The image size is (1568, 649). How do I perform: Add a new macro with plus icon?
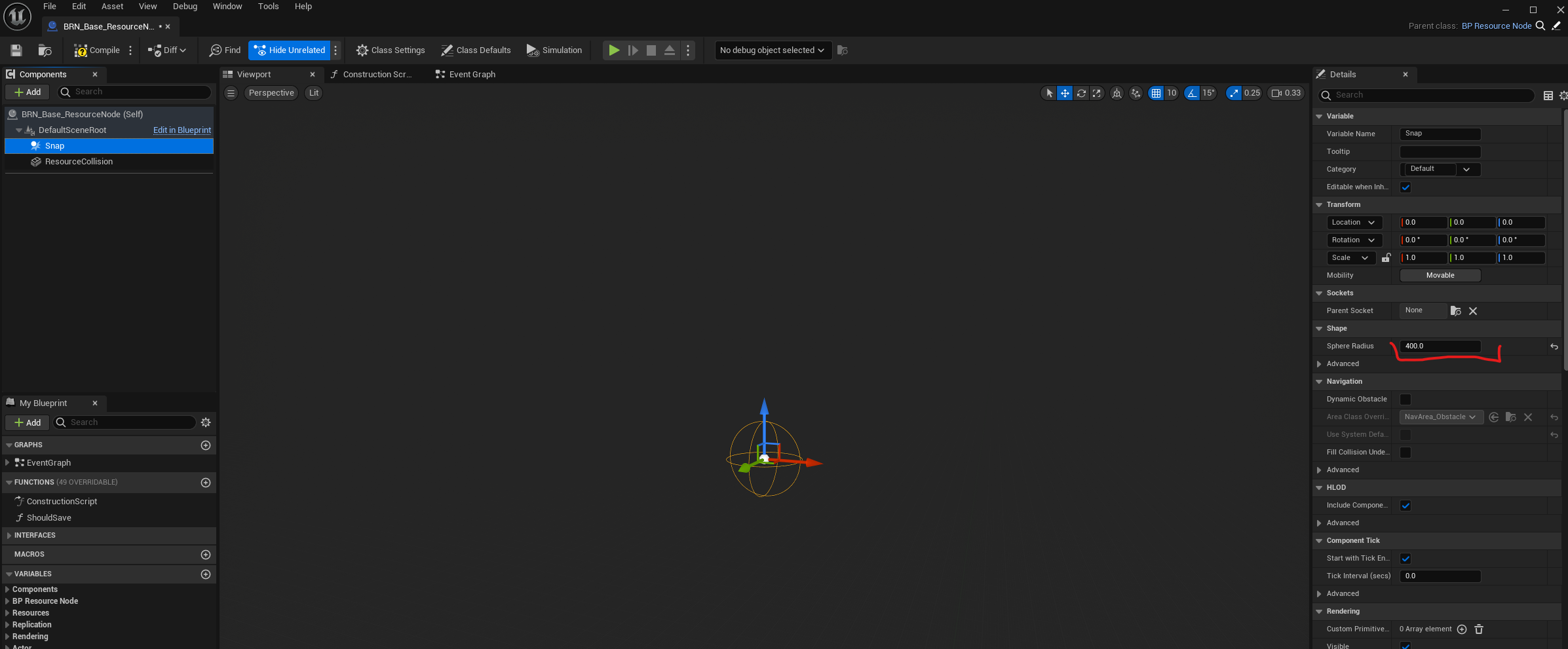tap(206, 555)
